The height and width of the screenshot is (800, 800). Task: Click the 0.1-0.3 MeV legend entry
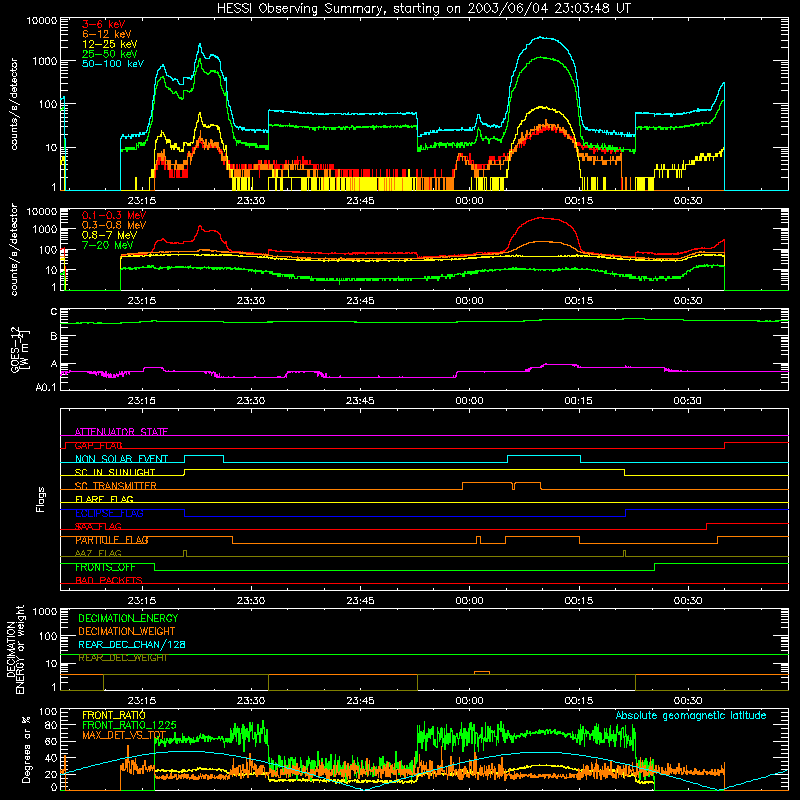114,215
